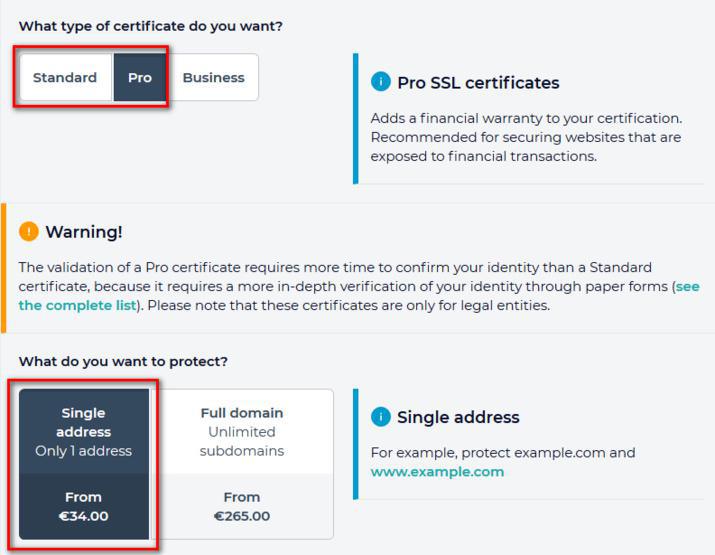This screenshot has width=715, height=555.
Task: Click the "What do you want to protect?" heading
Action: pos(123,361)
